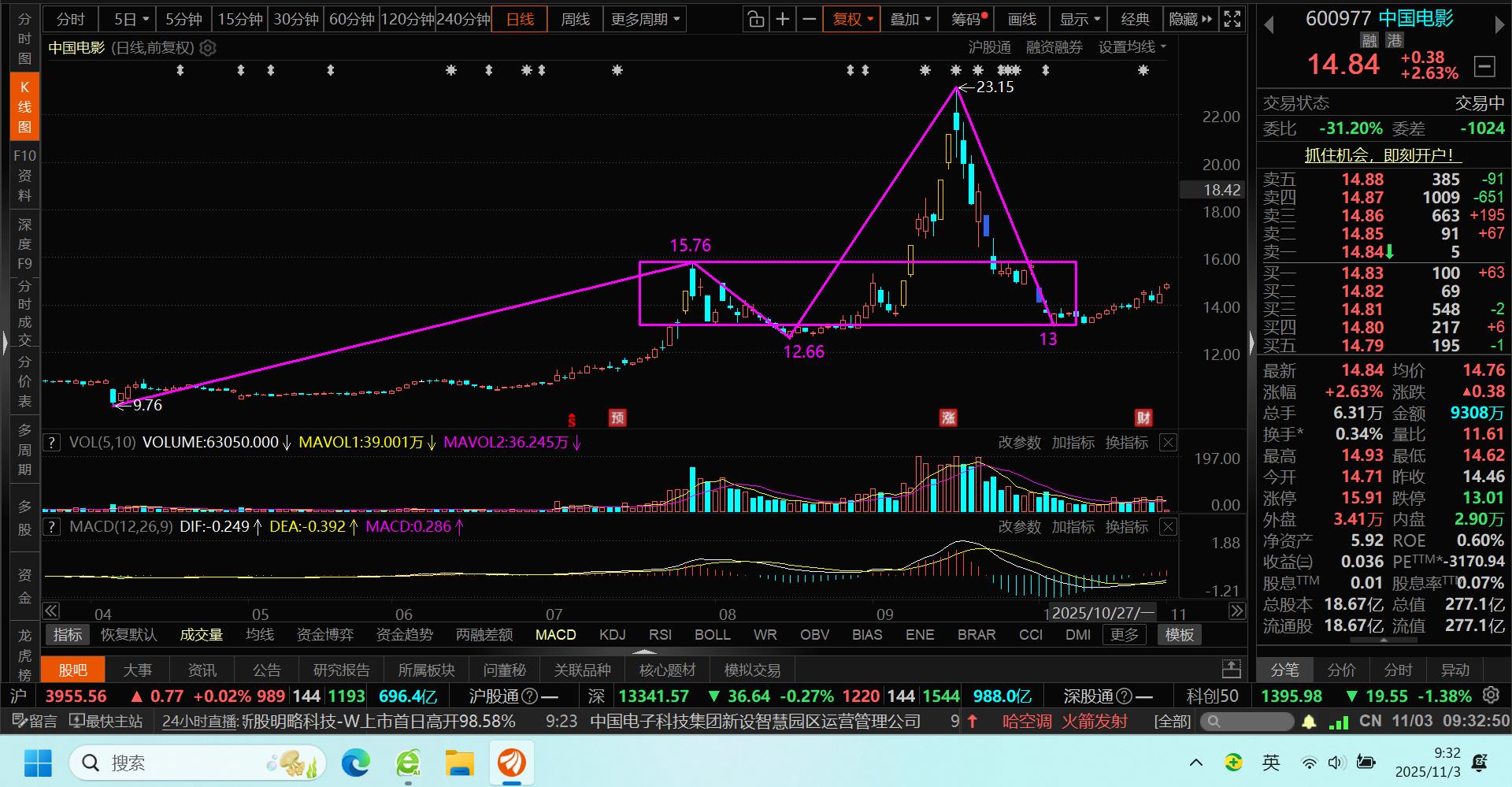
Task: Click the 融资融券 link above chart
Action: [x=1054, y=47]
